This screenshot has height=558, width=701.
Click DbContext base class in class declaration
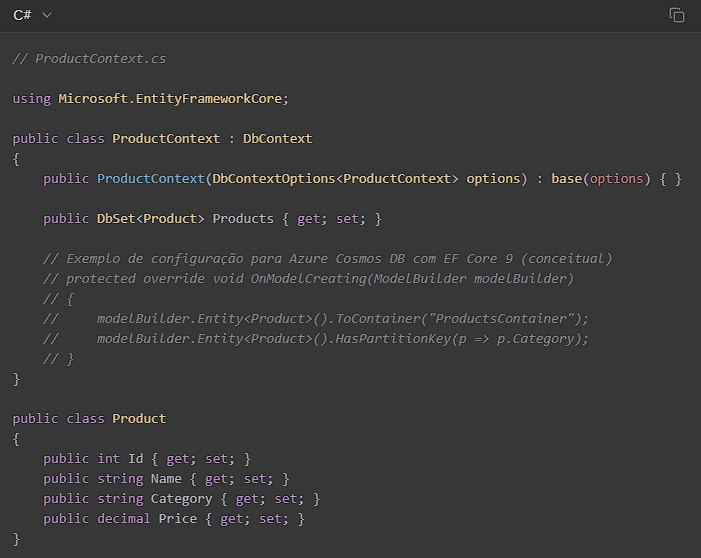point(277,138)
